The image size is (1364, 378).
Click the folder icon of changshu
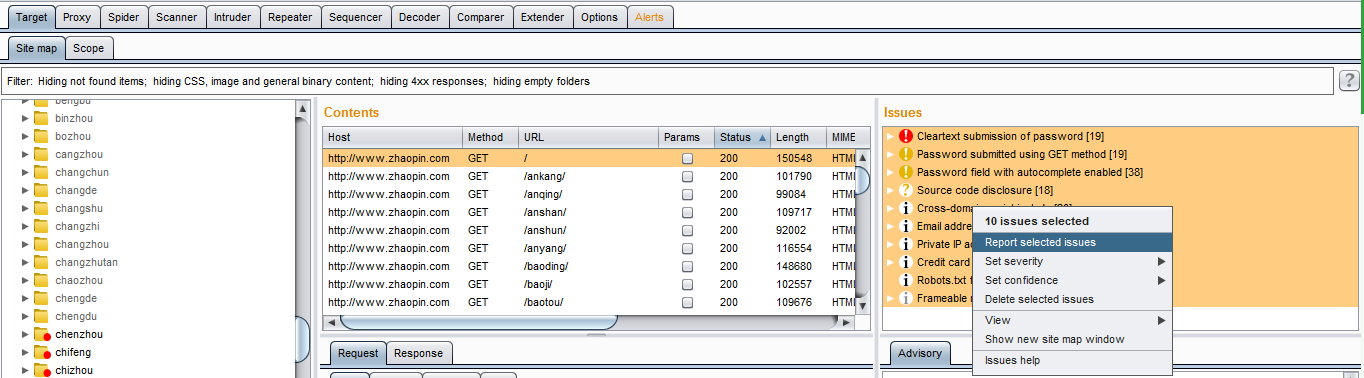(x=41, y=208)
